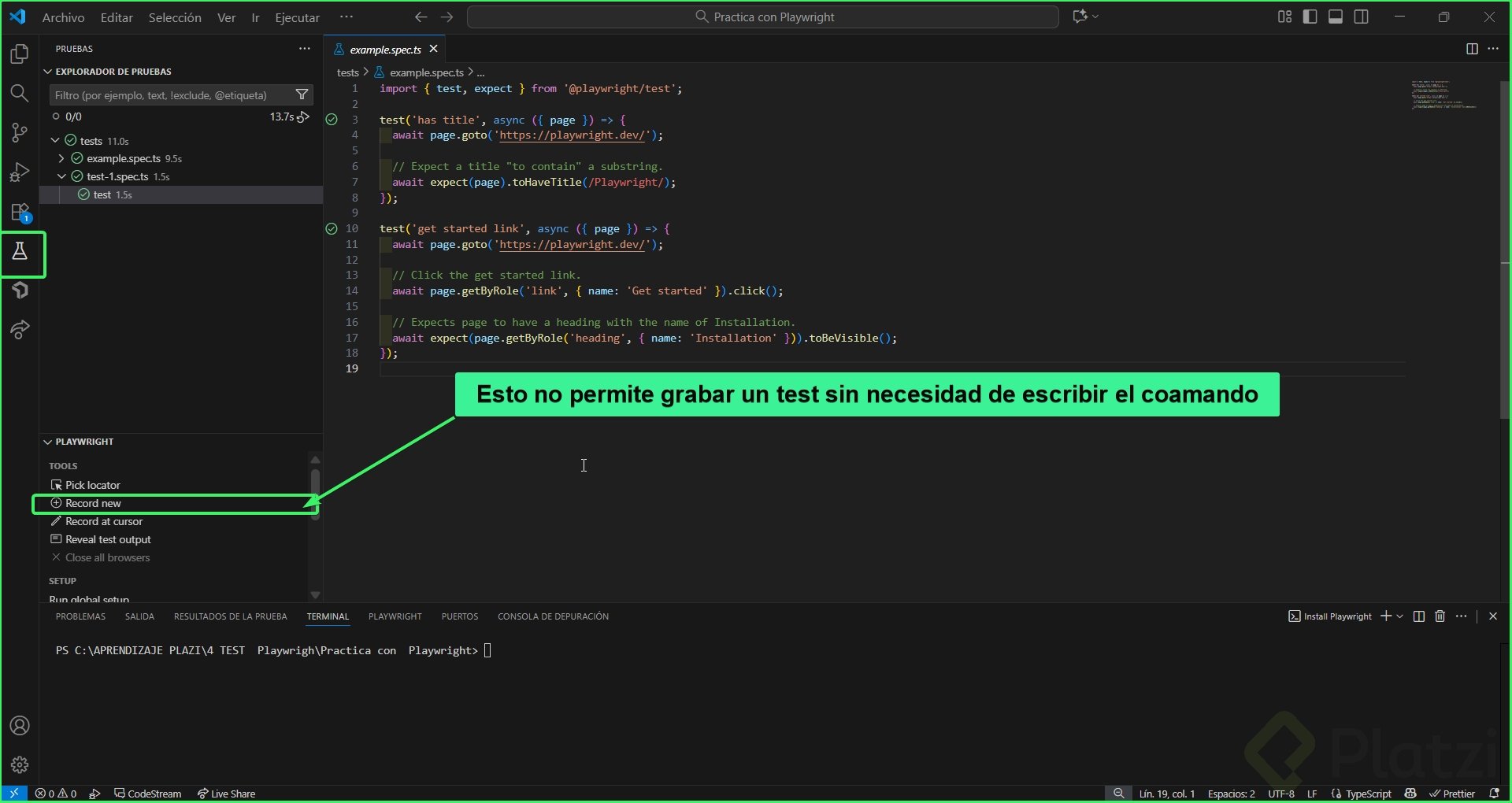The image size is (1512, 803).
Task: Open notifications bell in status bar
Action: coord(1495,794)
